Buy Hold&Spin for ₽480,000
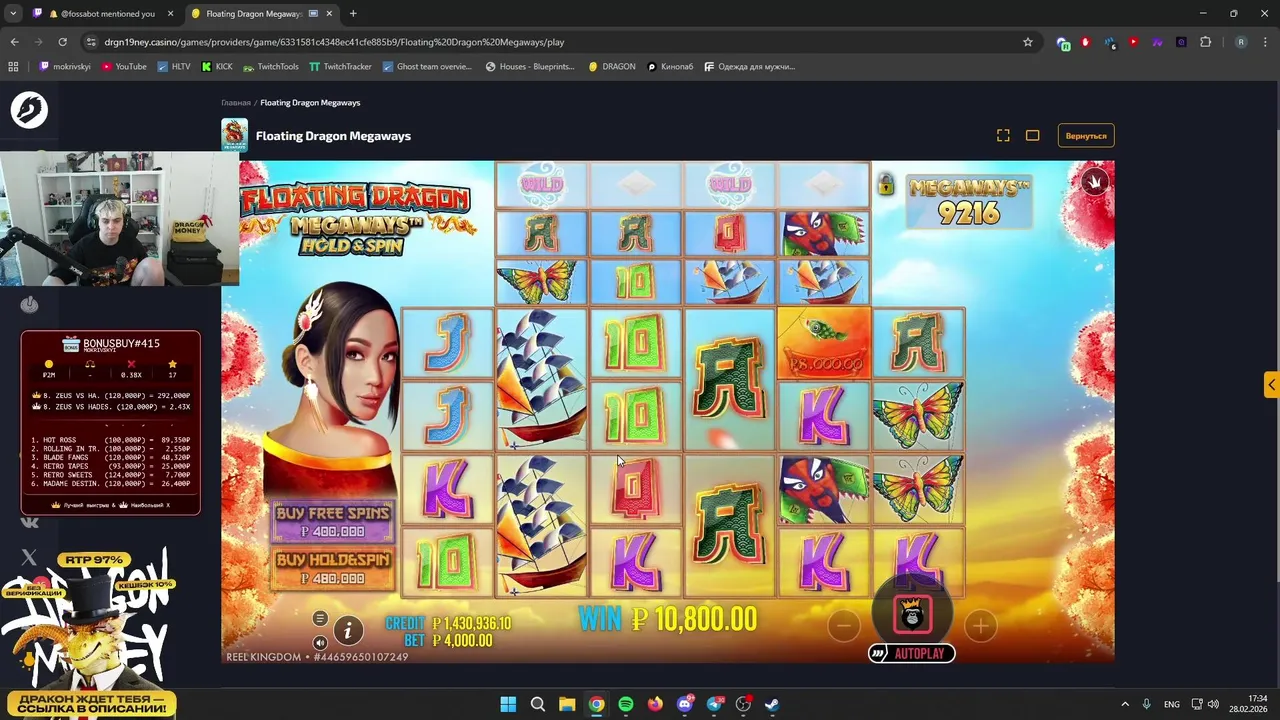This screenshot has width=1280, height=720. tap(333, 568)
